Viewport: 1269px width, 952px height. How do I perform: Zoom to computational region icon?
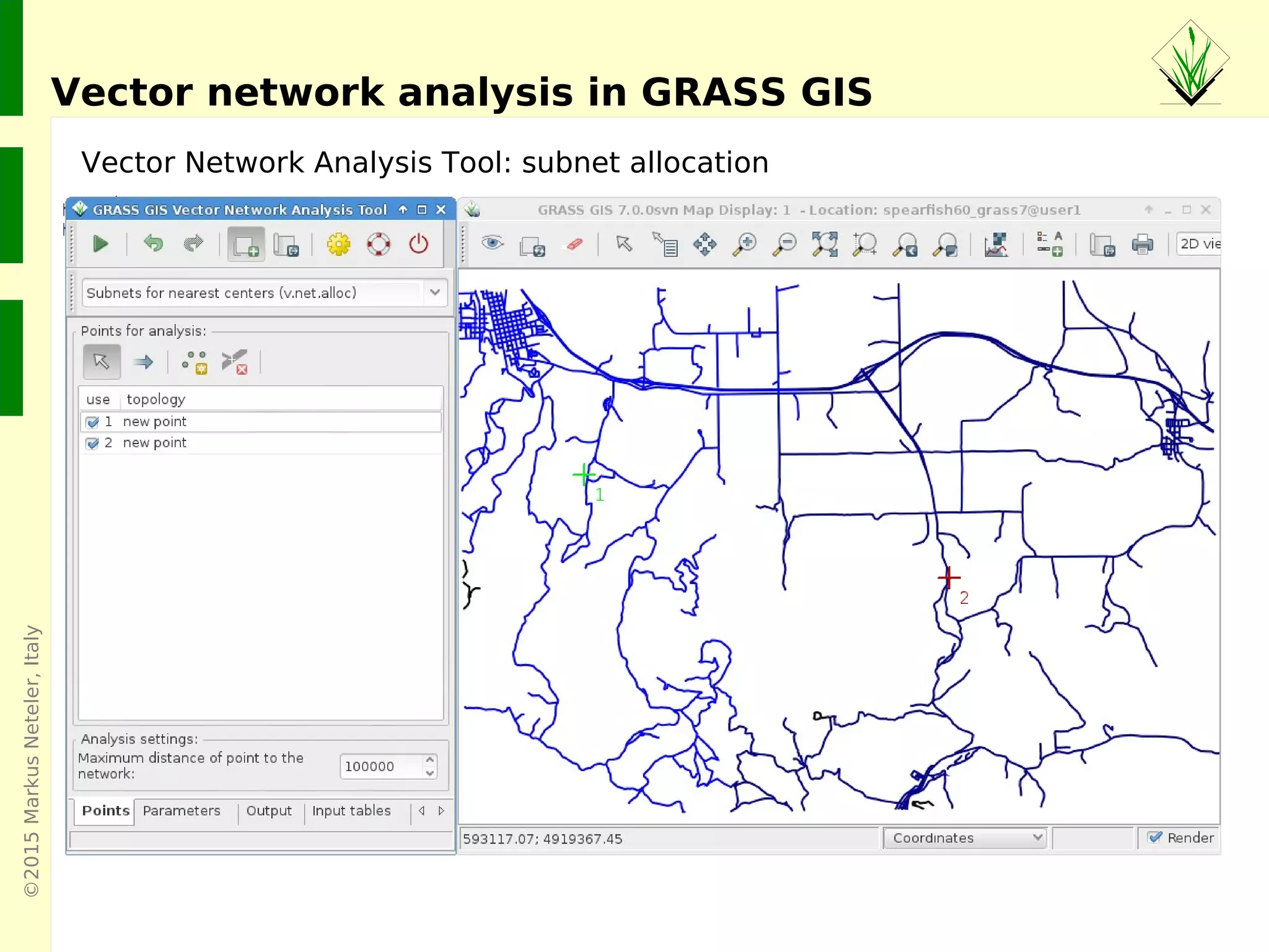click(865, 245)
